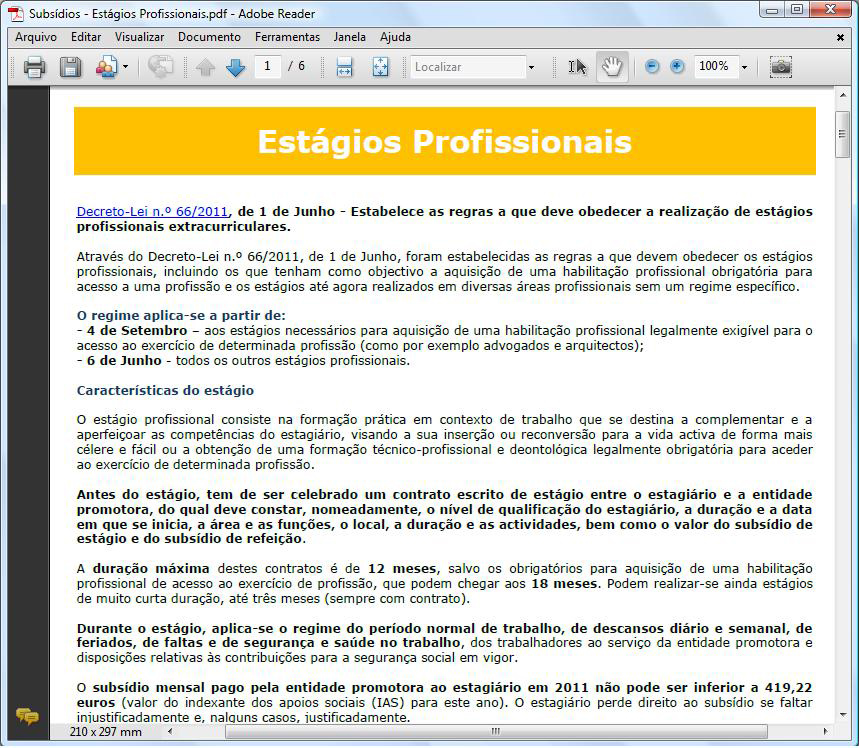This screenshot has width=859, height=748.
Task: Click the fit width page icon
Action: point(345,67)
